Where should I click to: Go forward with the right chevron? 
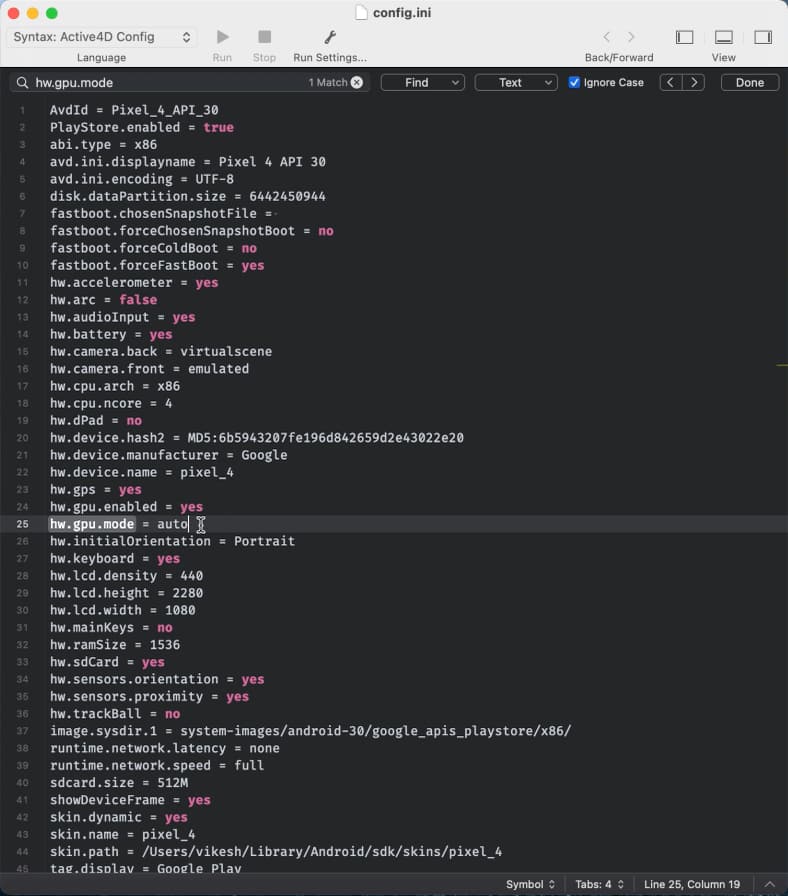click(x=631, y=37)
